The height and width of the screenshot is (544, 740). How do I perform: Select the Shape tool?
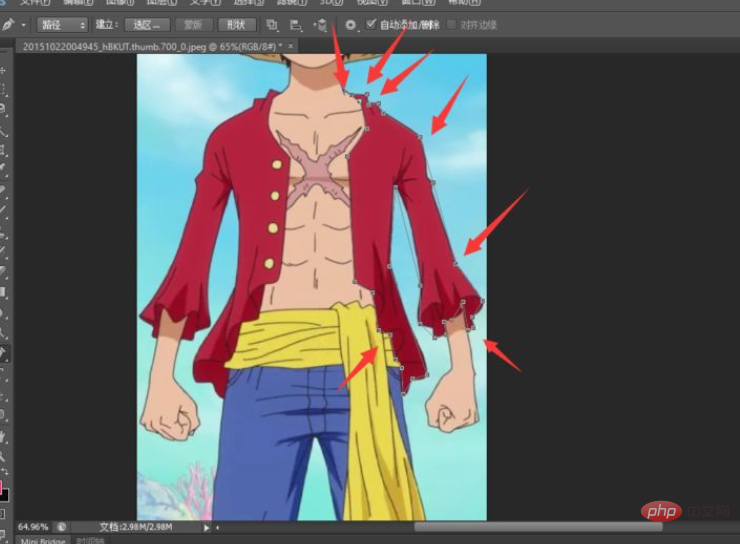tap(3, 415)
